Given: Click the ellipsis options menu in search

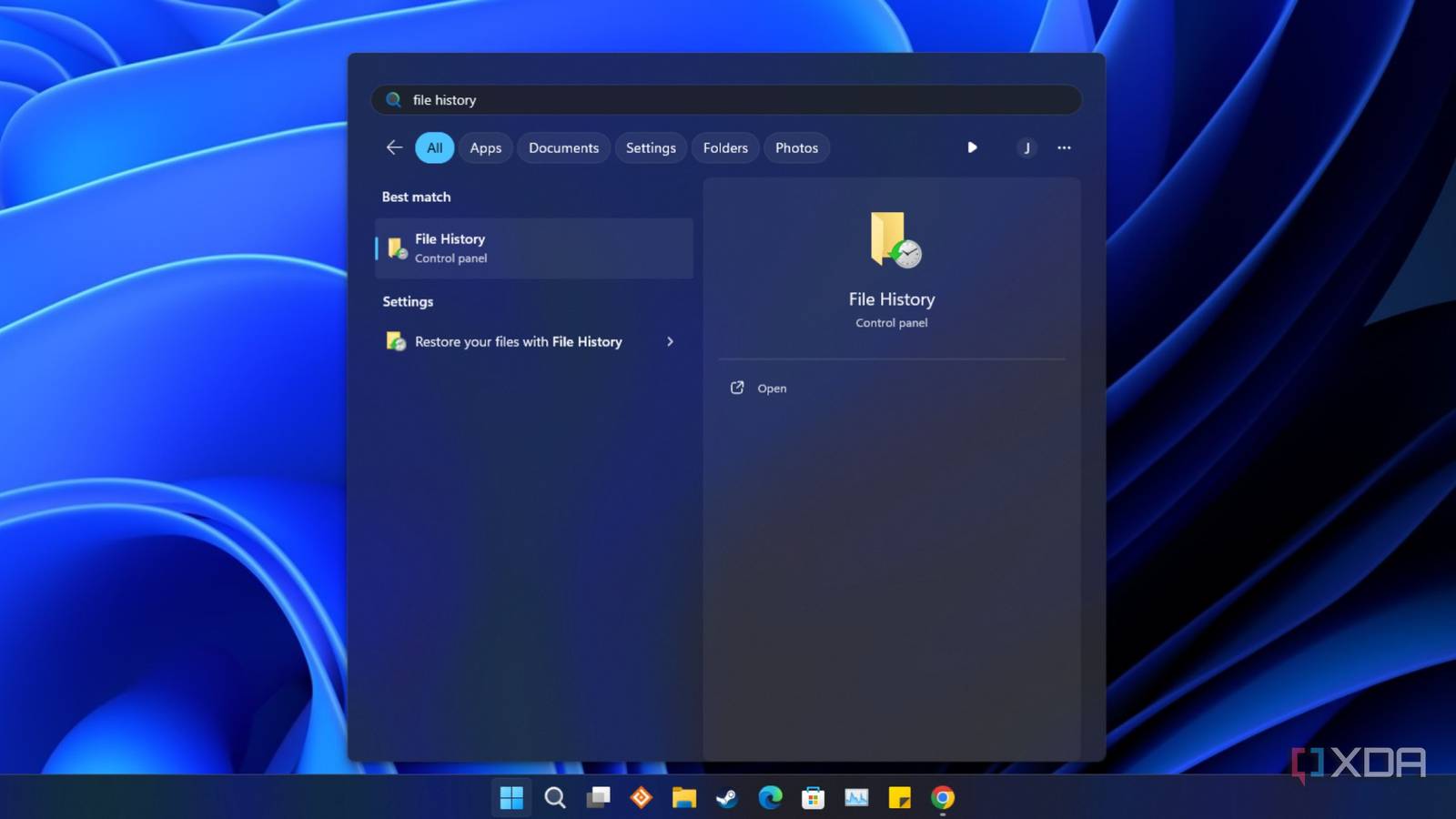Looking at the screenshot, I should pos(1064,147).
